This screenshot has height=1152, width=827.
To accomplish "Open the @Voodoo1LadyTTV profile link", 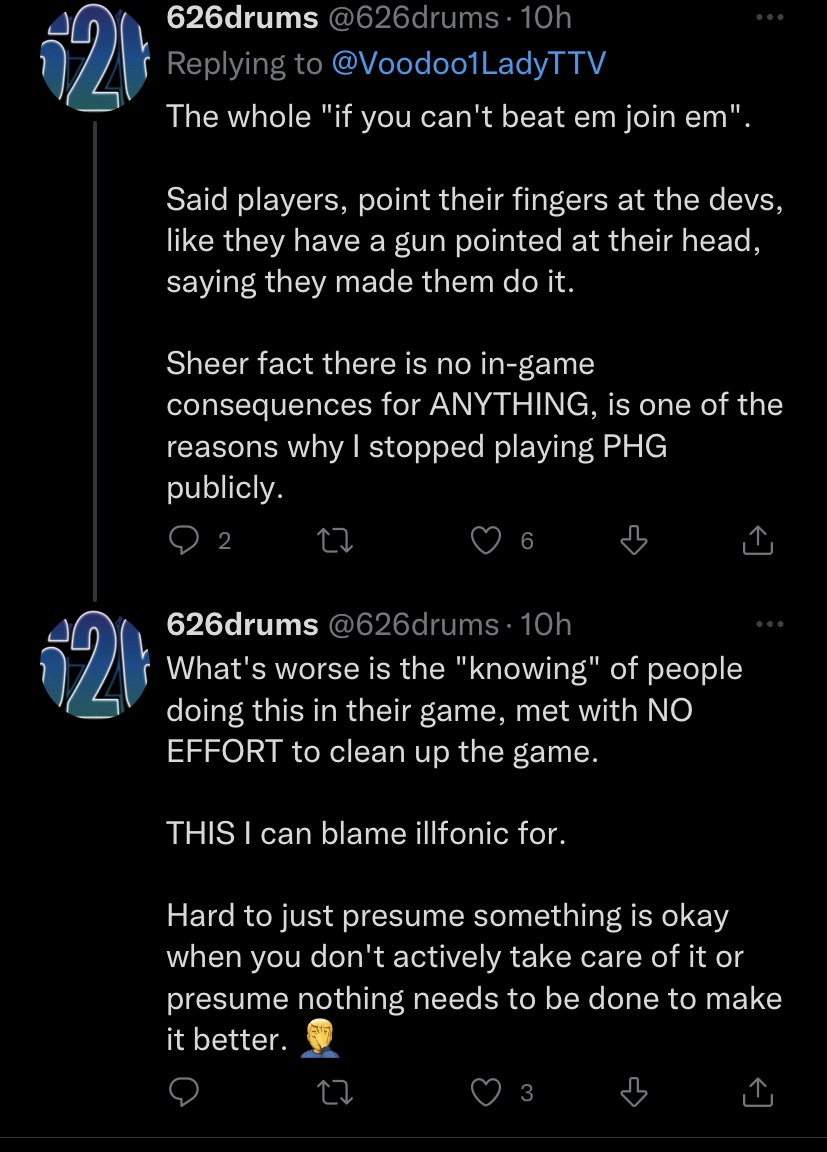I will pos(468,63).
